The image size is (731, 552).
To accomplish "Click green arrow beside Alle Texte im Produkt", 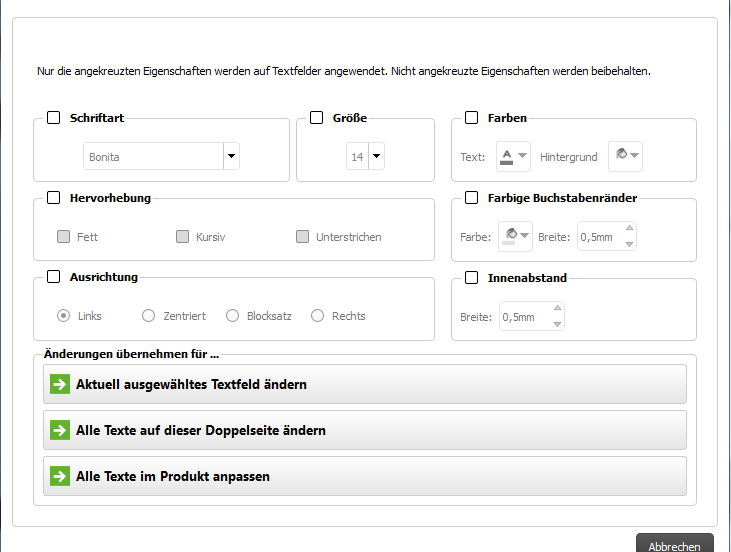I will click(x=60, y=476).
